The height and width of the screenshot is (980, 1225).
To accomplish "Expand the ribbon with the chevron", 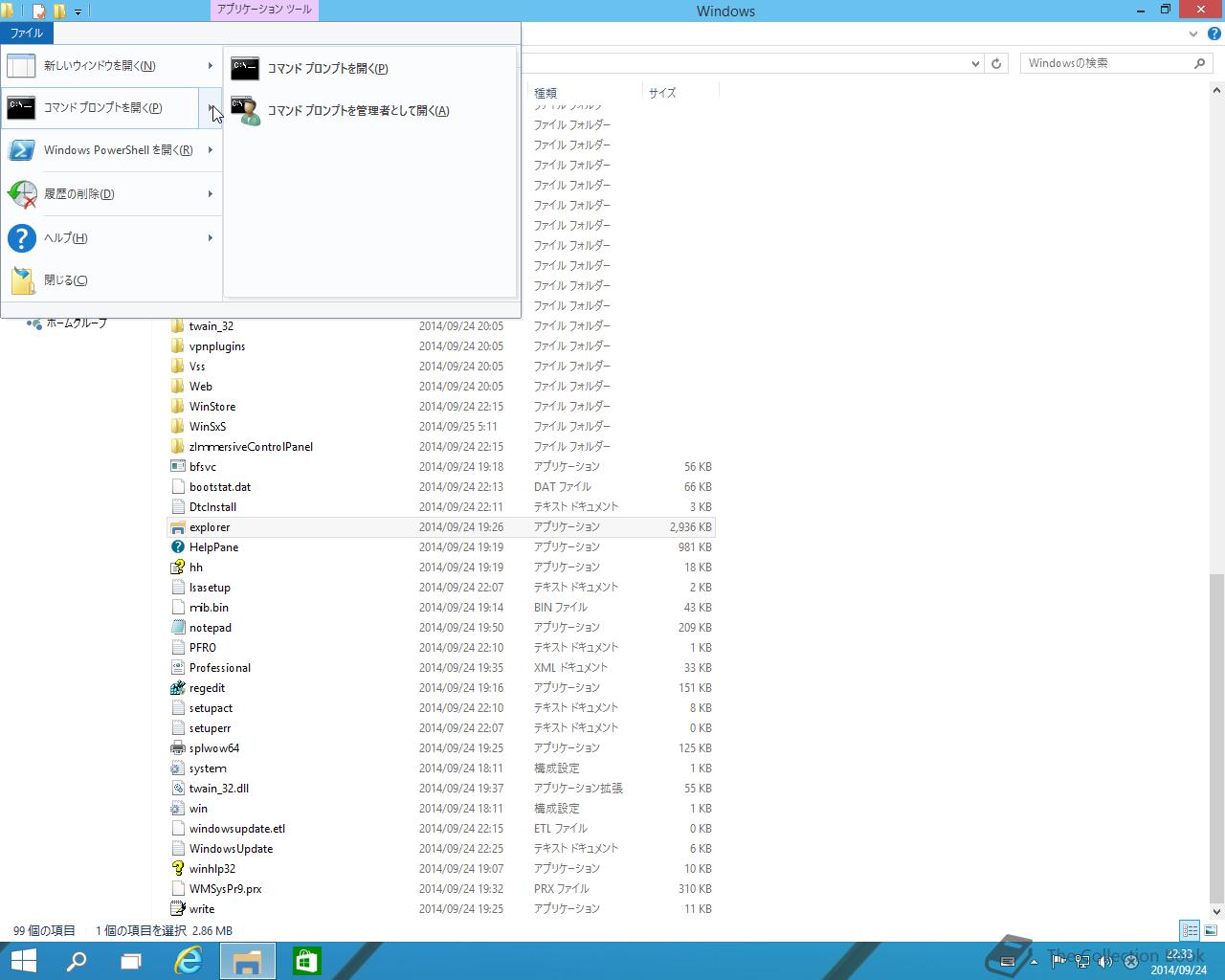I will coord(1193,33).
